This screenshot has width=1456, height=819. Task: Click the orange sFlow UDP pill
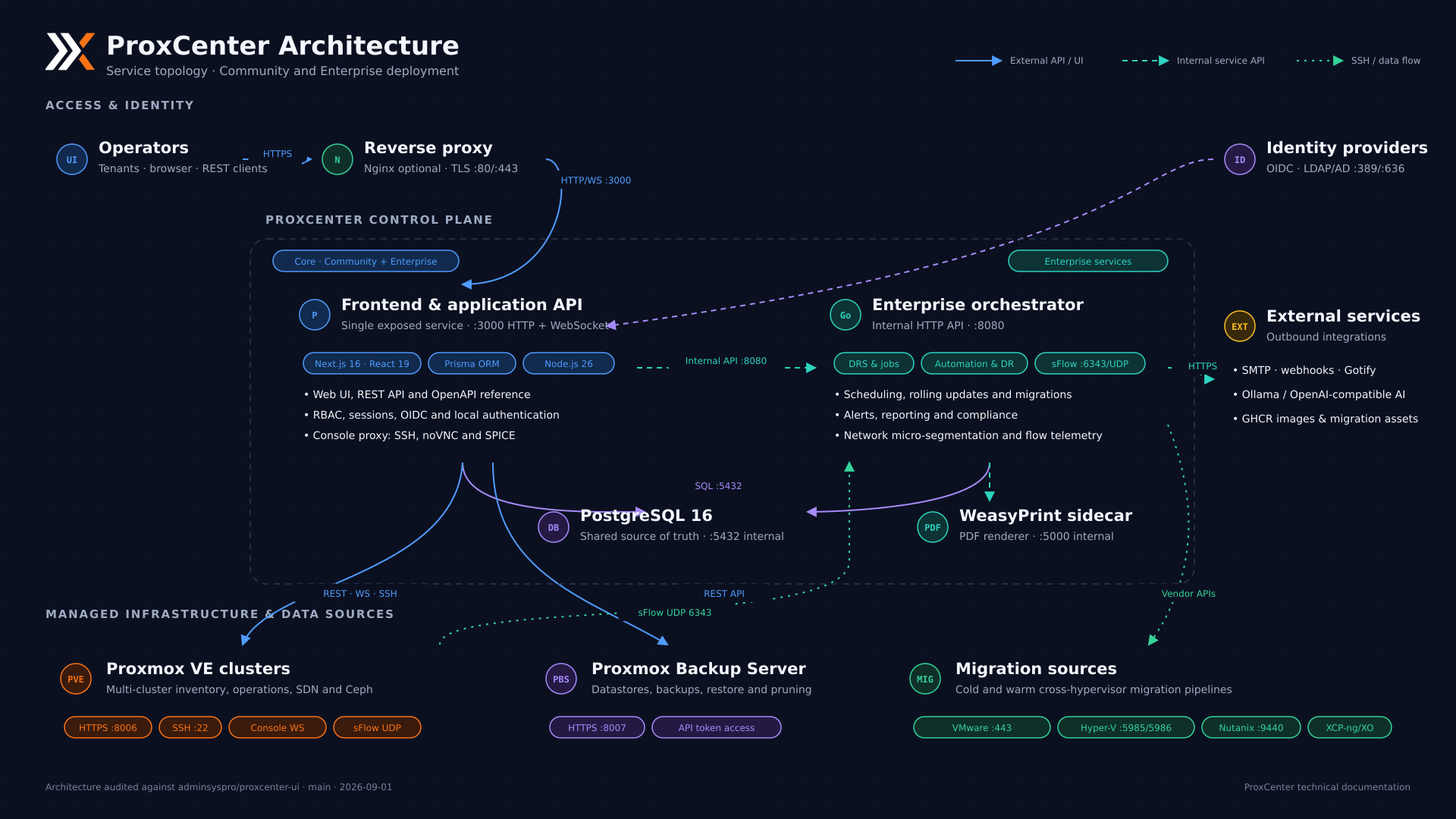pos(377,727)
